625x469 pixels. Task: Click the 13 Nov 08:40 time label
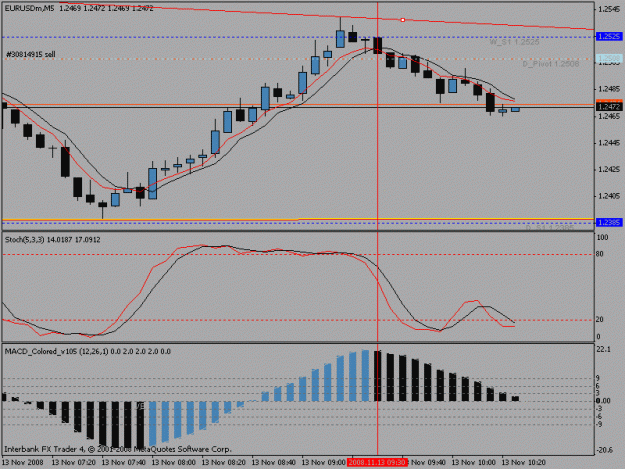[x=274, y=463]
